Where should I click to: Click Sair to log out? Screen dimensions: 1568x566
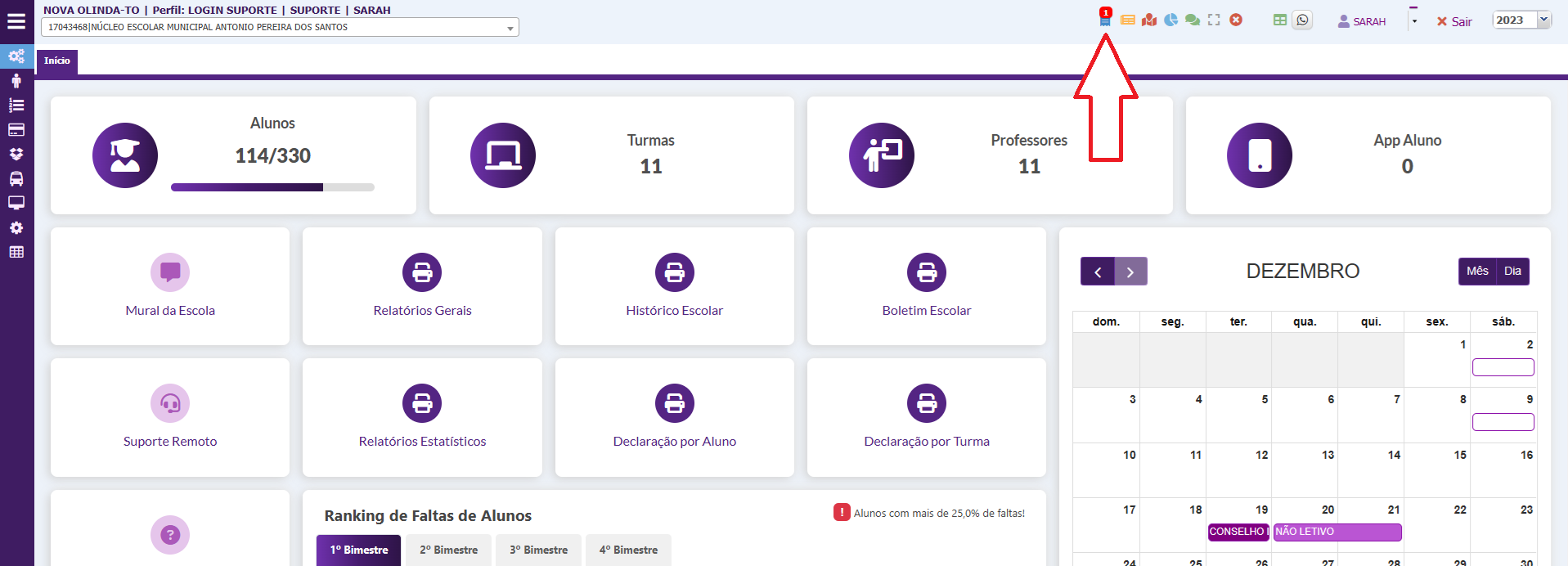pos(1454,22)
